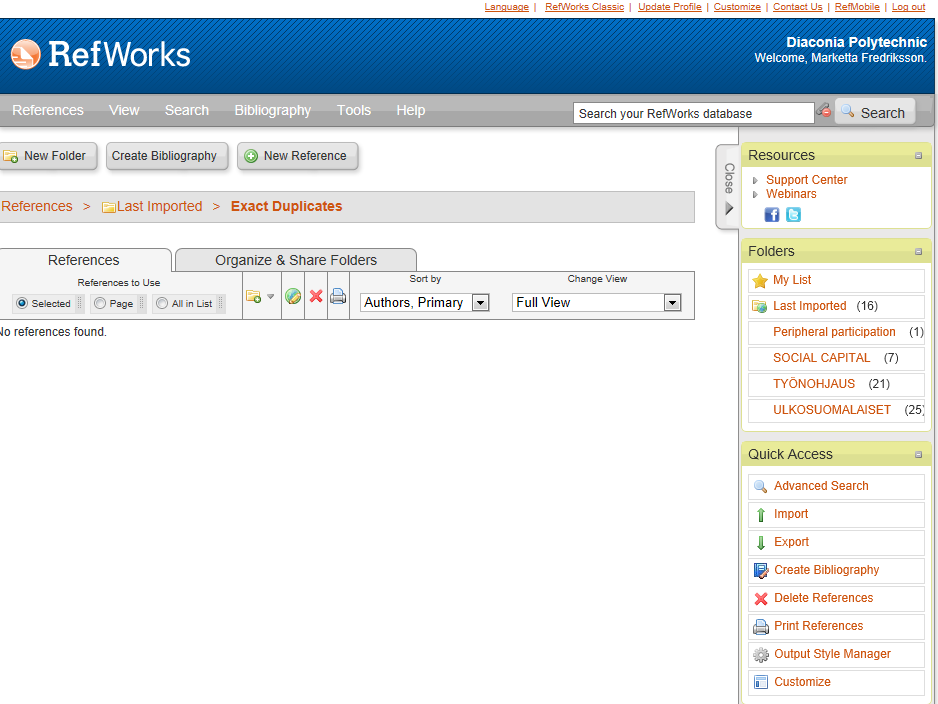Click the Customize window icon in Quick Access
This screenshot has width=938, height=704.
click(x=761, y=682)
